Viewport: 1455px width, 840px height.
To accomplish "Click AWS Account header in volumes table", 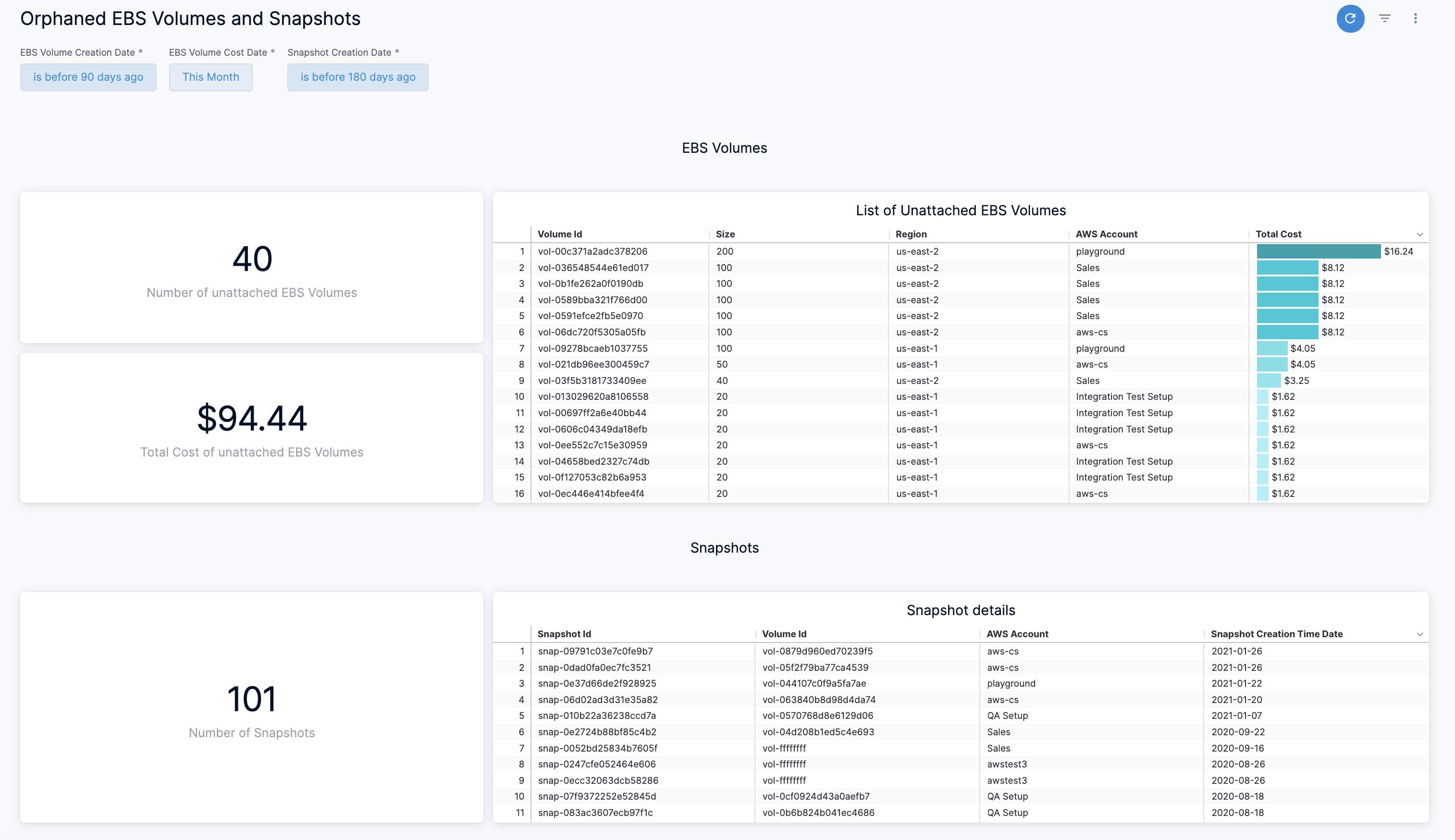I will click(1106, 234).
